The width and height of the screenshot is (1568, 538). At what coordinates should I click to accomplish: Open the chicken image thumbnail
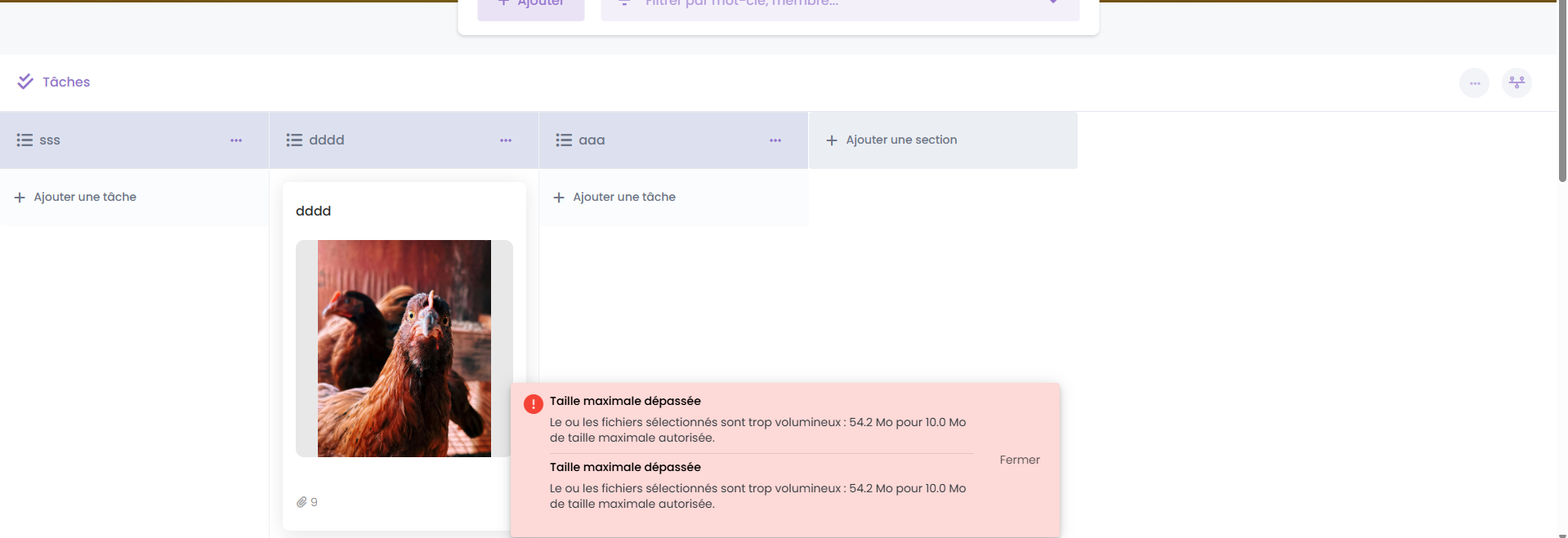click(x=404, y=349)
